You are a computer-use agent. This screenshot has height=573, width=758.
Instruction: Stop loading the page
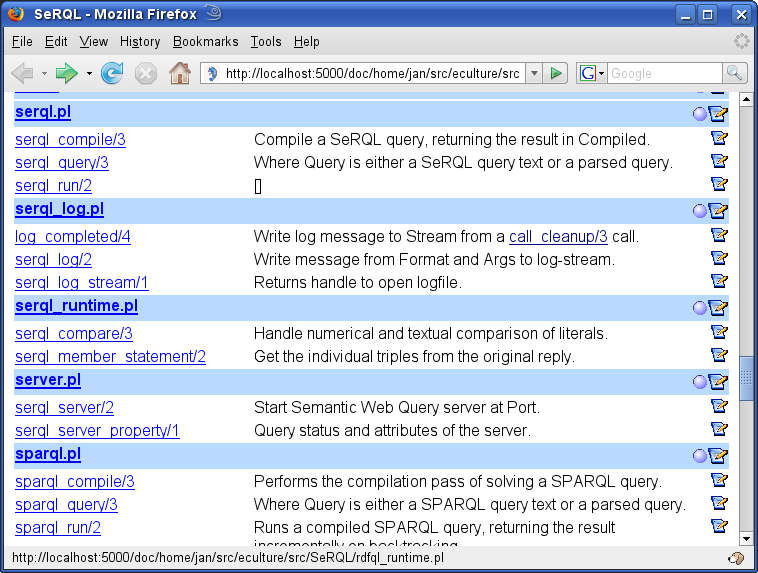coord(146,74)
